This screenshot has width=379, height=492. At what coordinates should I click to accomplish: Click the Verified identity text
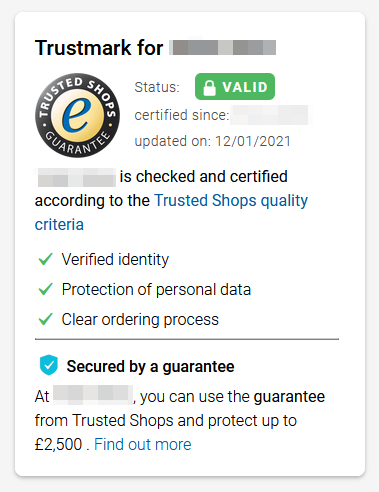[115, 259]
